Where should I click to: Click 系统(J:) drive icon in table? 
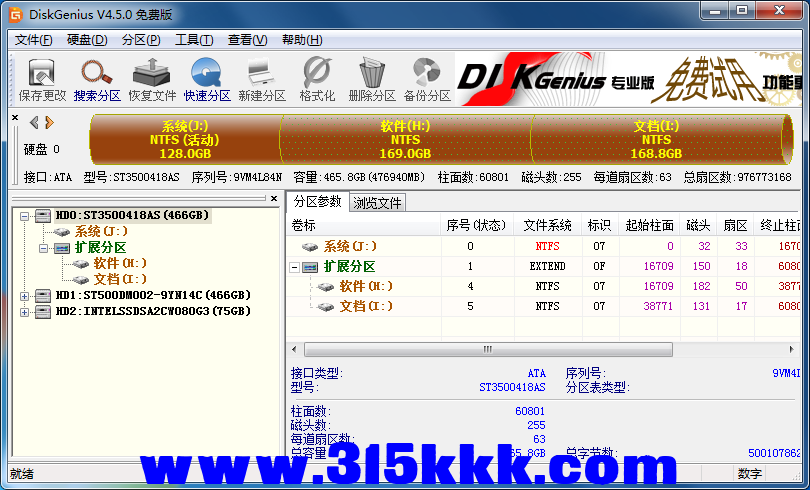pyautogui.click(x=310, y=247)
